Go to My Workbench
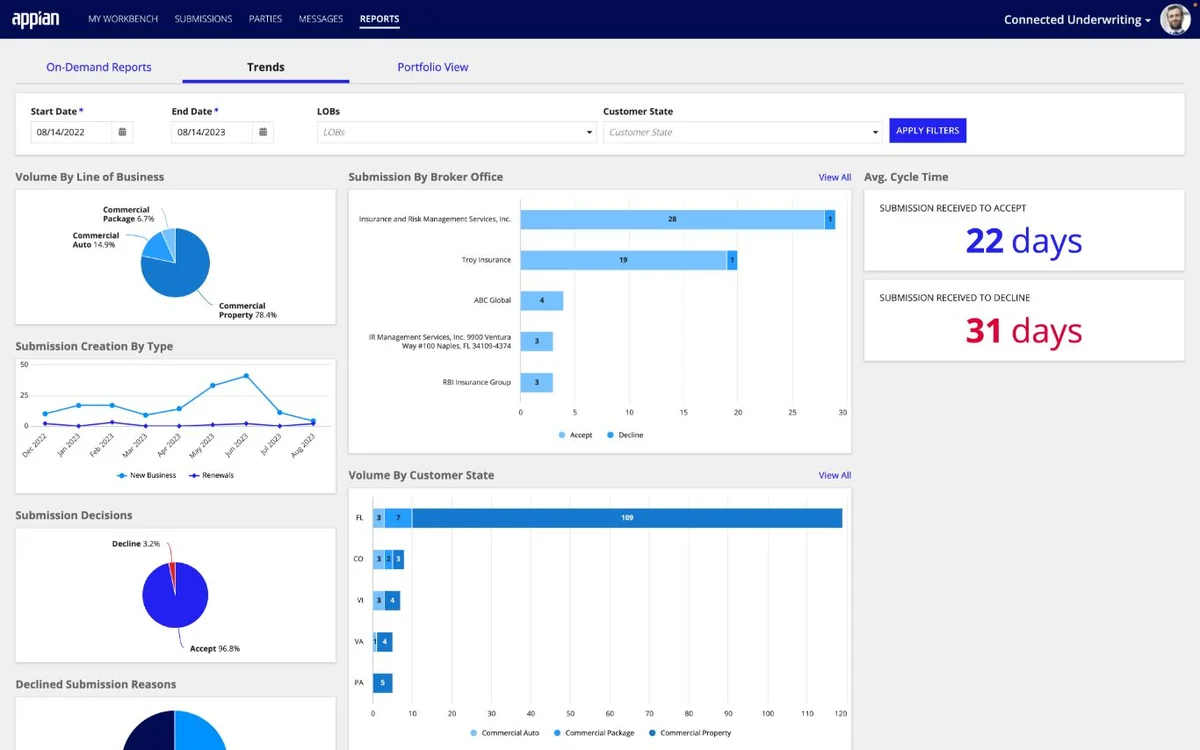The width and height of the screenshot is (1200, 750). point(124,19)
